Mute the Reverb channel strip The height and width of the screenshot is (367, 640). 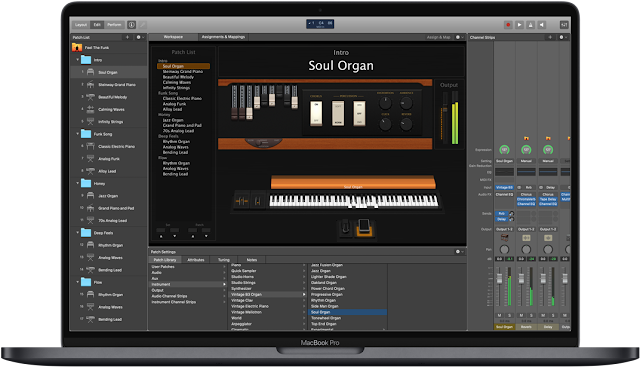(521, 315)
